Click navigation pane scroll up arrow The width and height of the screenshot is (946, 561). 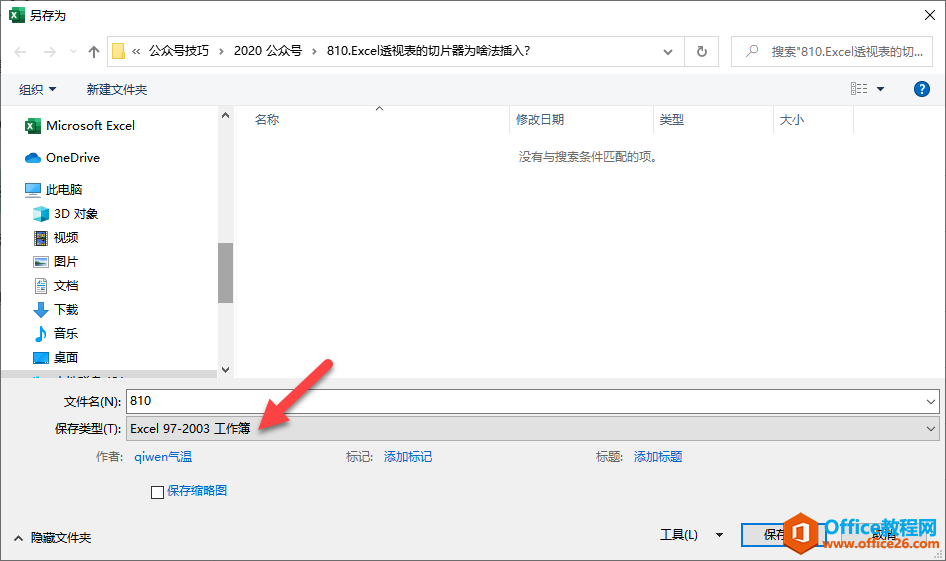coord(225,115)
